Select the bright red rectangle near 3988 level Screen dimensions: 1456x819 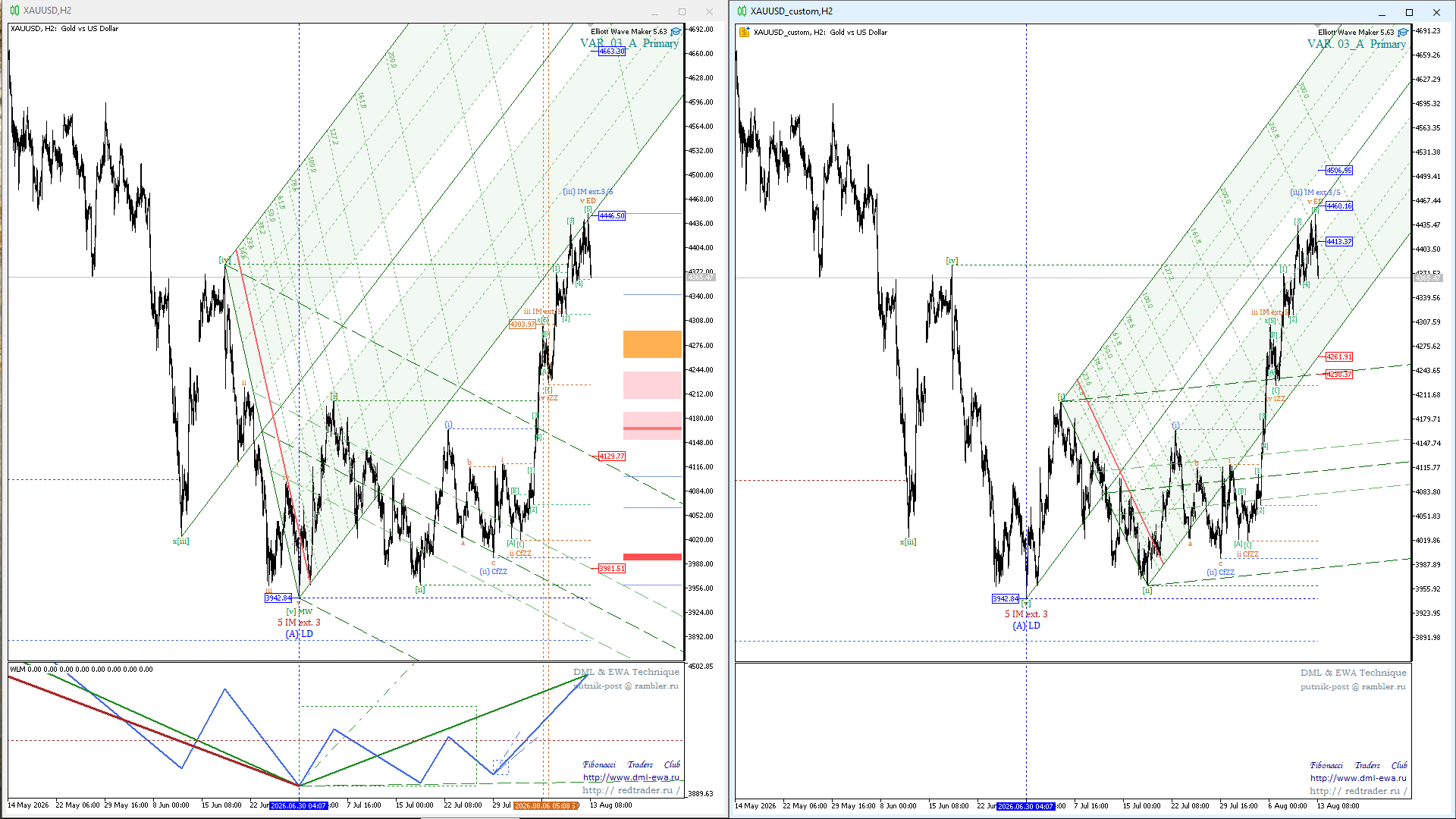pos(652,557)
